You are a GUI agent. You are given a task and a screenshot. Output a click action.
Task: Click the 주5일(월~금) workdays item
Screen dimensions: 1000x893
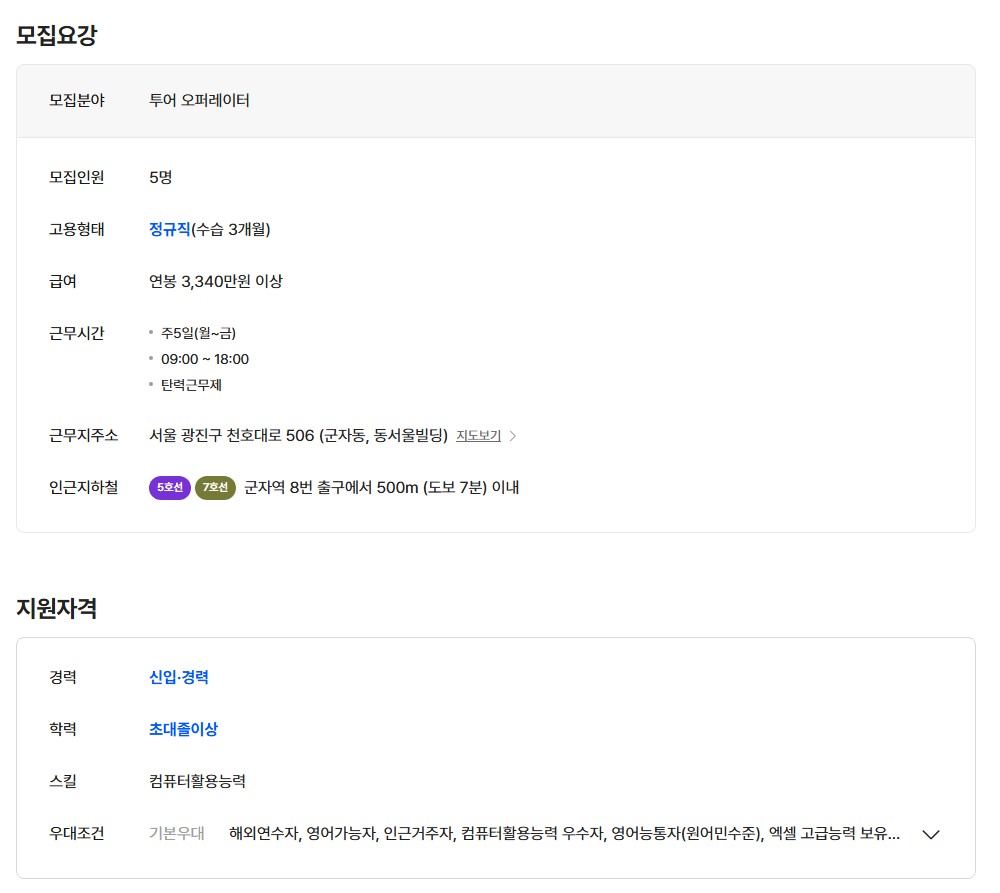pyautogui.click(x=198, y=333)
